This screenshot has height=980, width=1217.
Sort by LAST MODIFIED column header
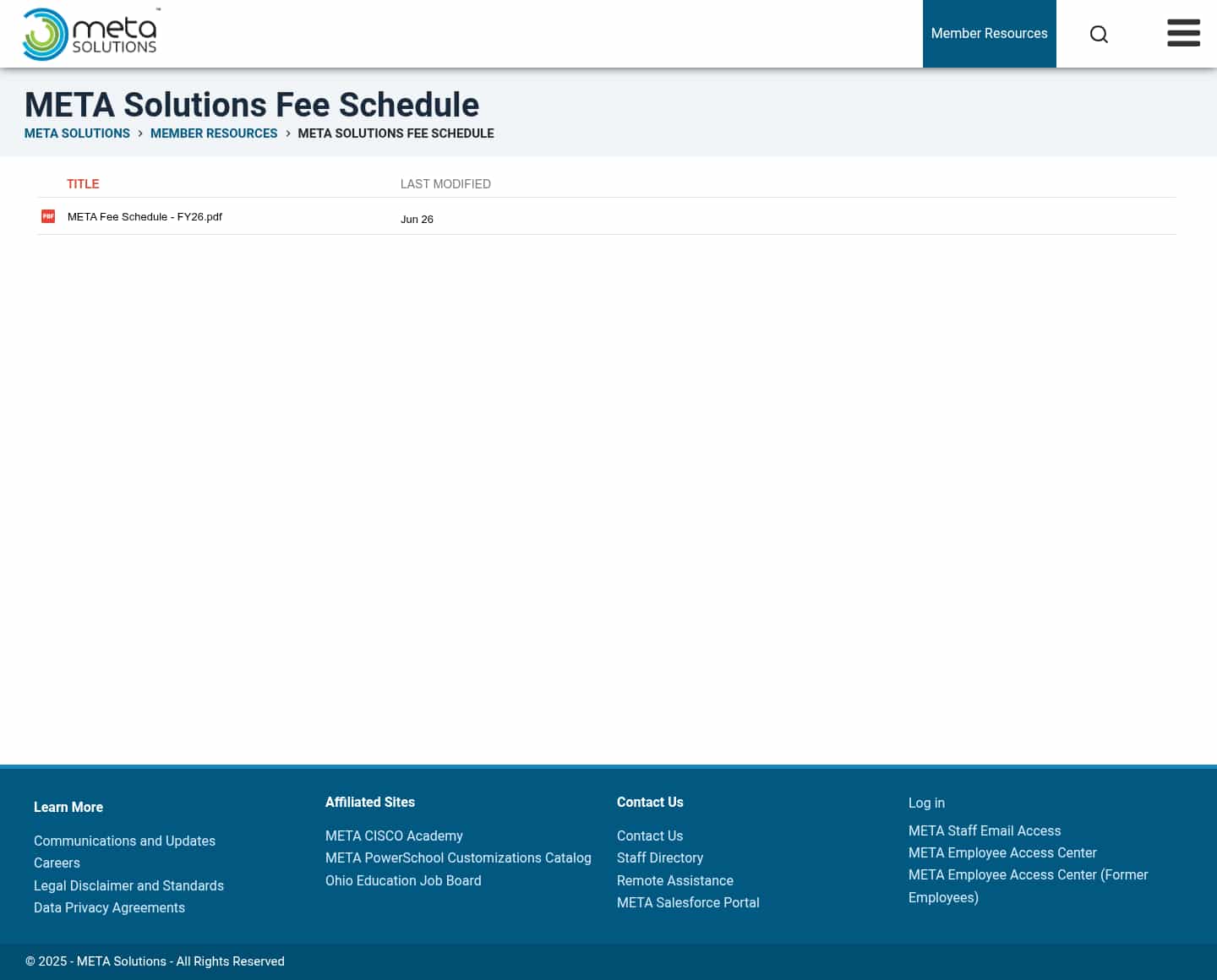pos(445,184)
